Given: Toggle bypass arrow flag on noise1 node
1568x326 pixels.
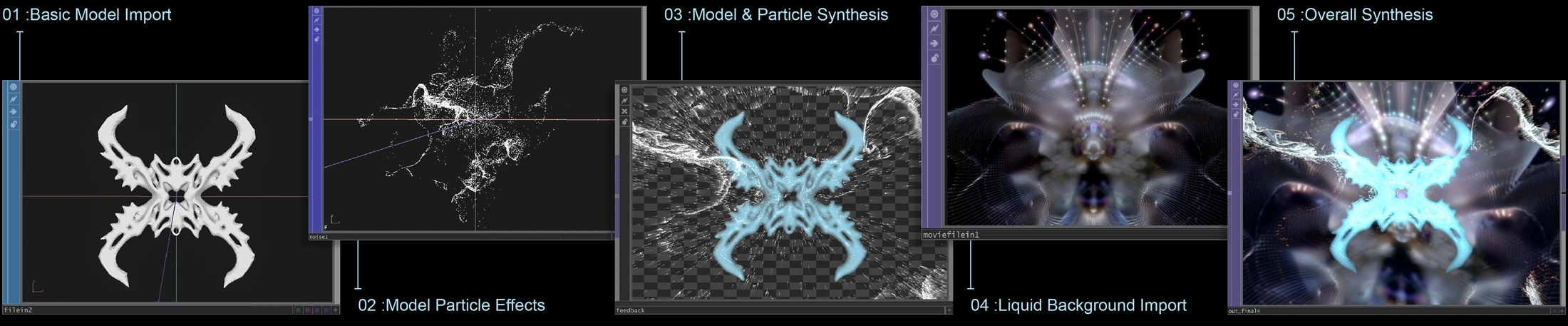Looking at the screenshot, I should point(317,30).
